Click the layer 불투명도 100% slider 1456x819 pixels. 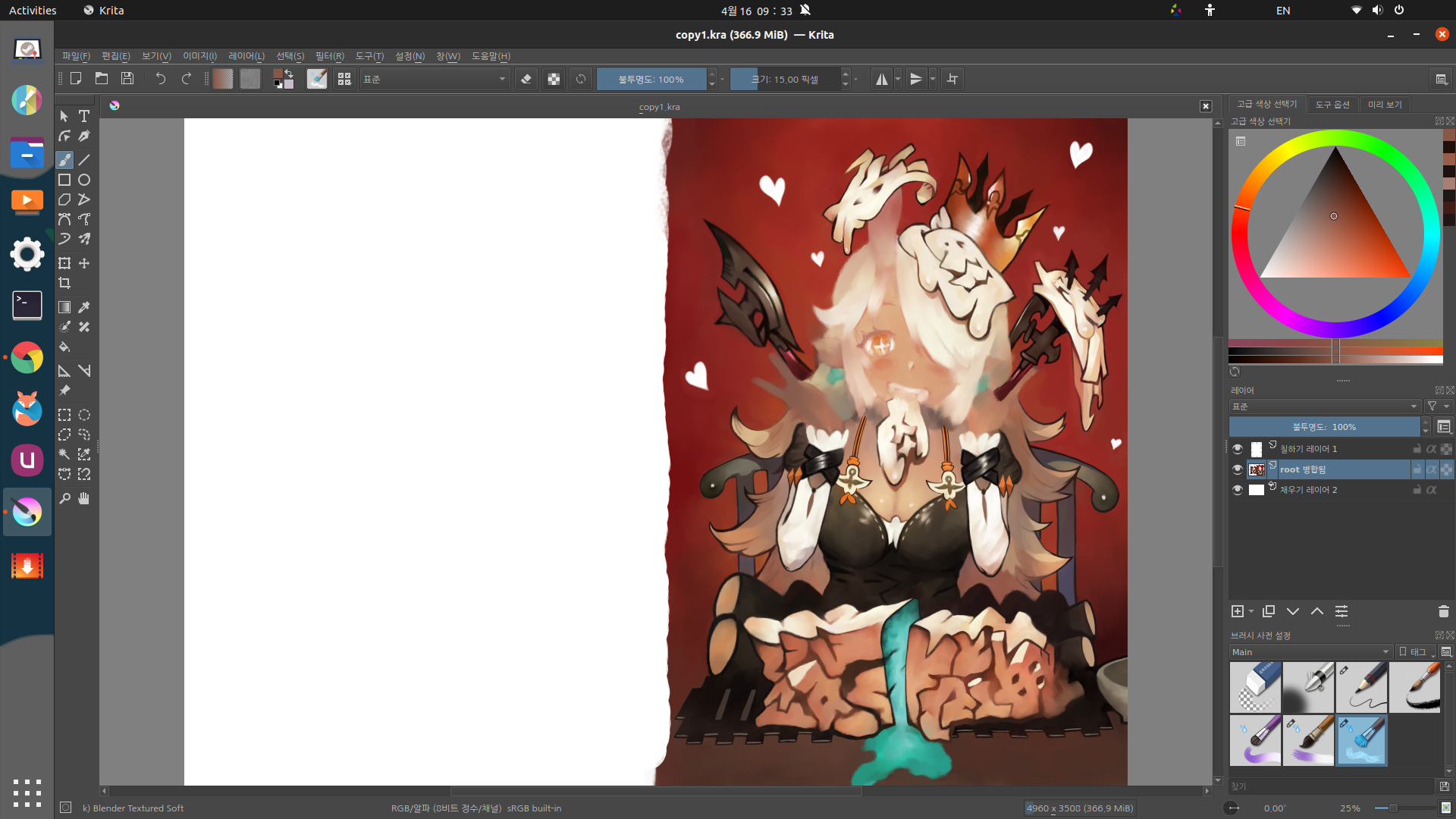tap(1324, 427)
